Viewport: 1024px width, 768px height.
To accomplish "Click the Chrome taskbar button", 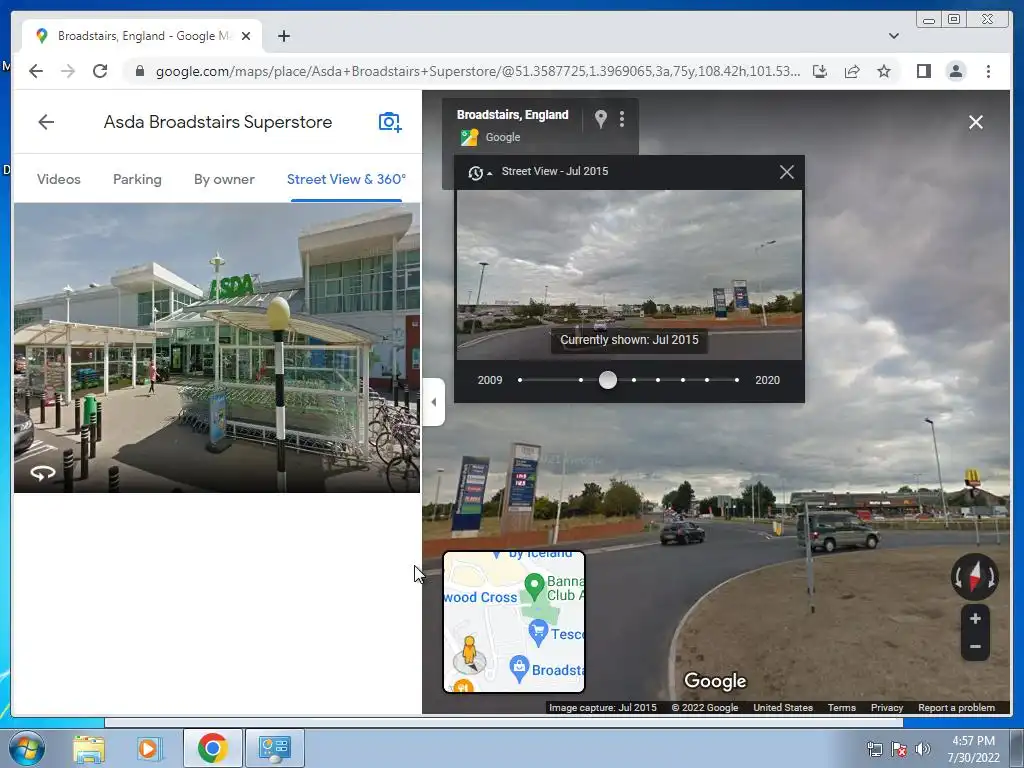I will 212,748.
